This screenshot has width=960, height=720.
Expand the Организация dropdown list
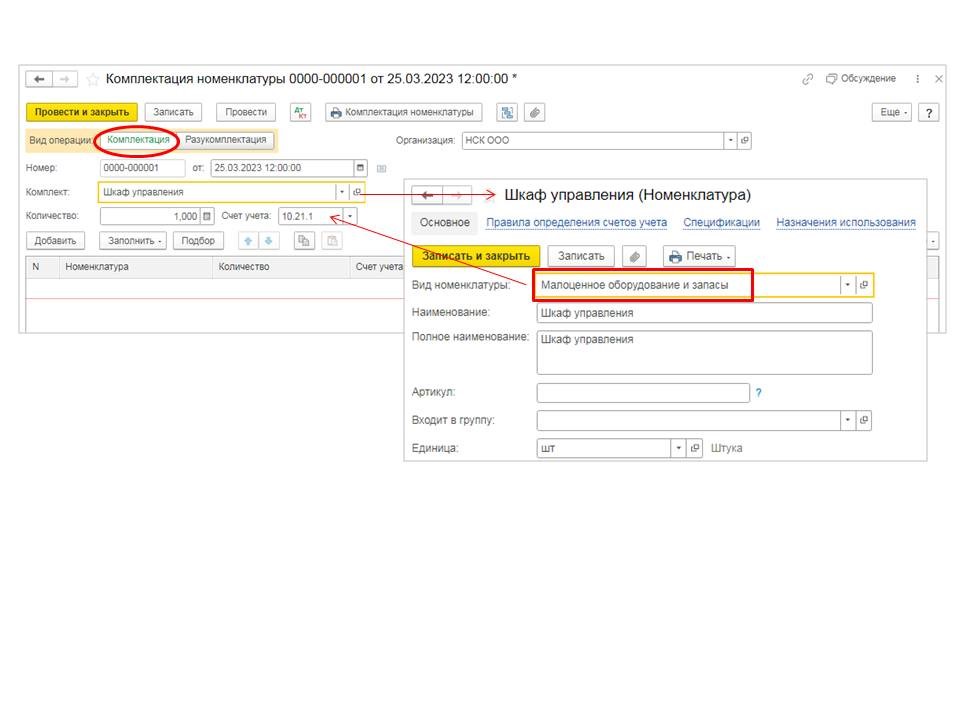click(x=730, y=140)
